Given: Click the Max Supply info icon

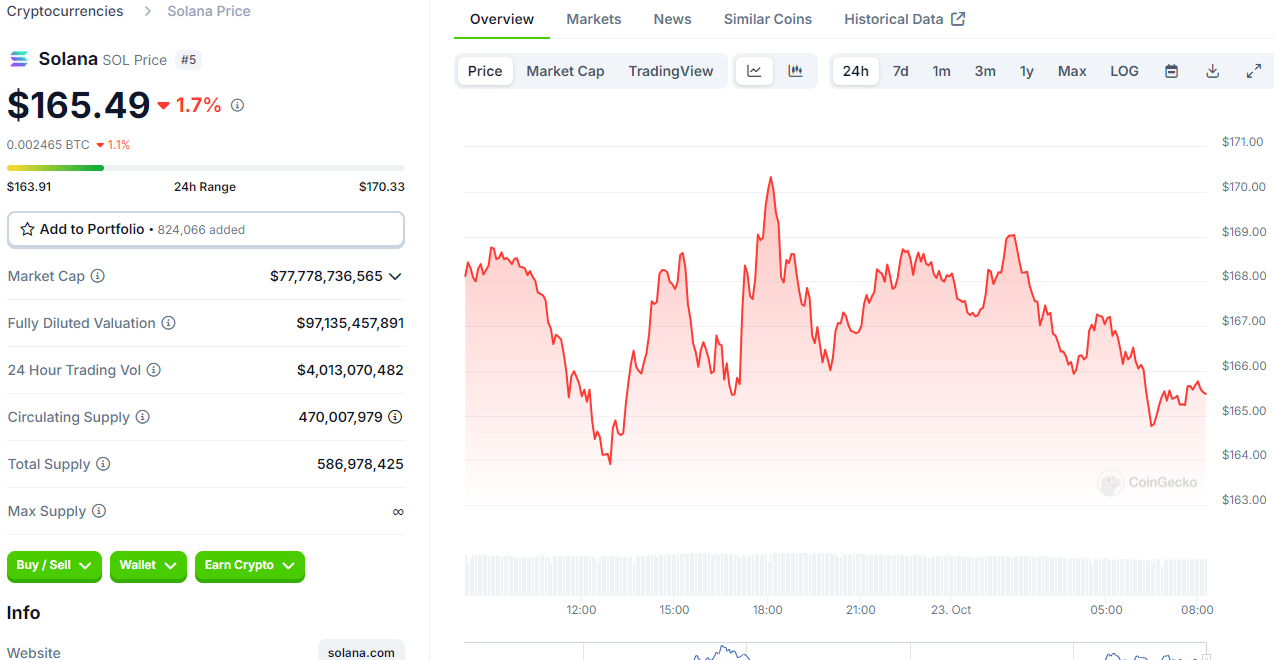Looking at the screenshot, I should coord(99,511).
